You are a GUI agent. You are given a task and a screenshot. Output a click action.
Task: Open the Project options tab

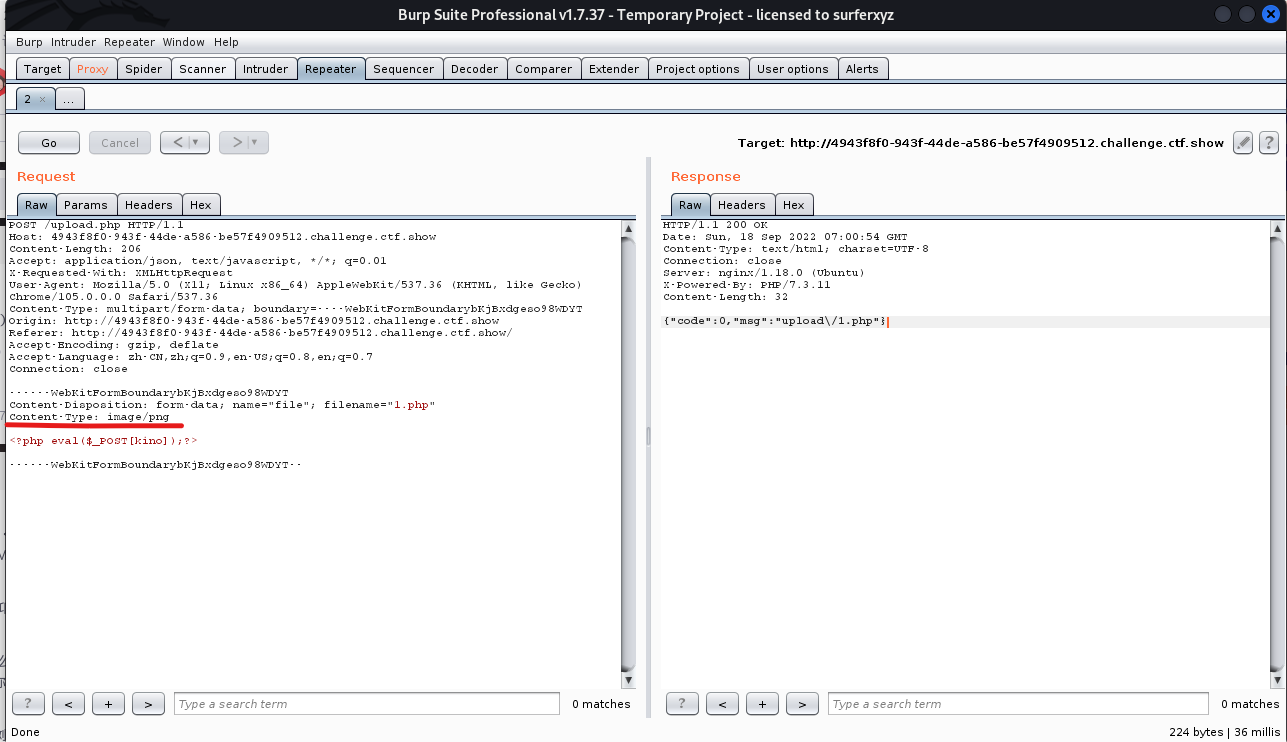[697, 69]
